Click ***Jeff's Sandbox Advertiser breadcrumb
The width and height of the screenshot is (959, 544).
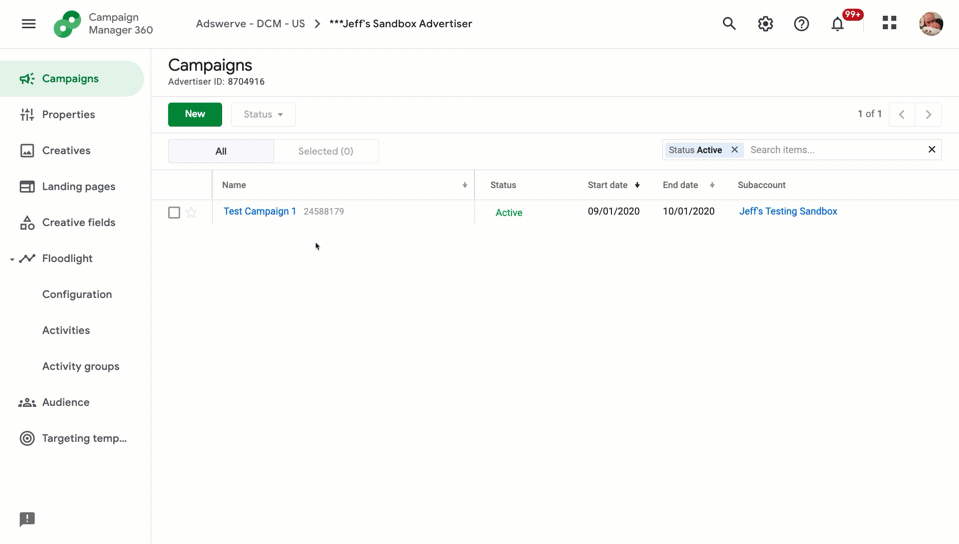(x=401, y=24)
